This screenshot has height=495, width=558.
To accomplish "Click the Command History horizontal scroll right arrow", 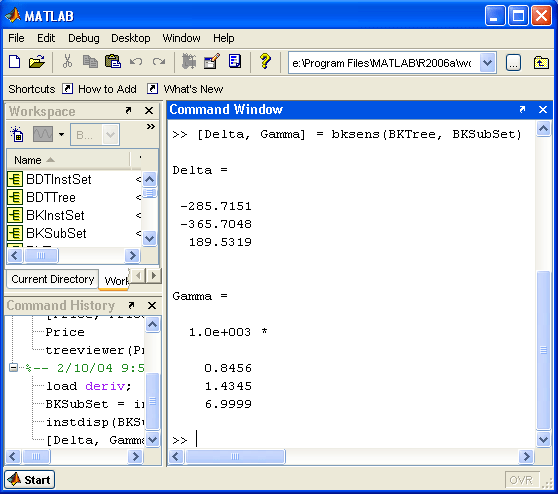I will click(135, 456).
